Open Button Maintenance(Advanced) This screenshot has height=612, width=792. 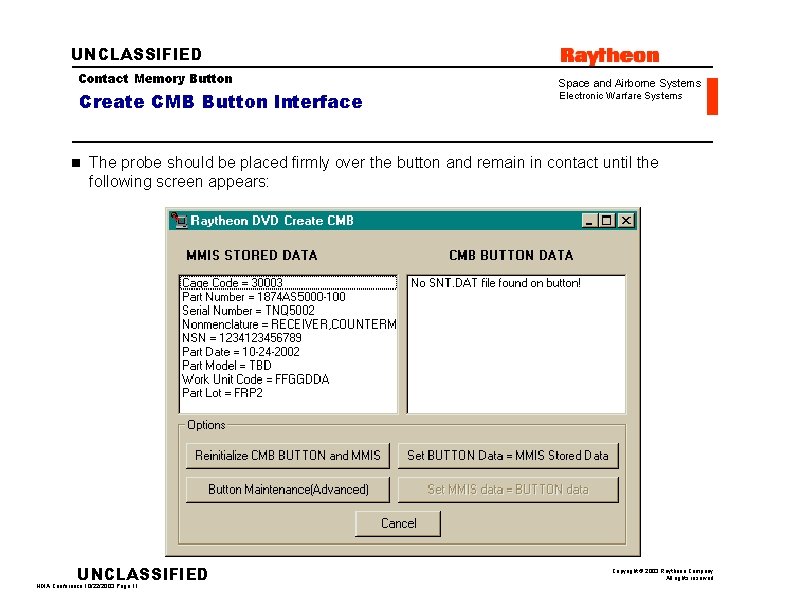point(288,490)
